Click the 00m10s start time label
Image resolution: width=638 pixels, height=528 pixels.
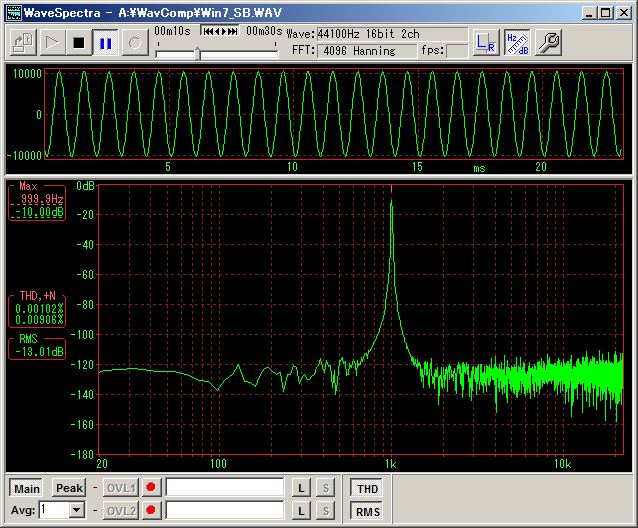[x=173, y=31]
